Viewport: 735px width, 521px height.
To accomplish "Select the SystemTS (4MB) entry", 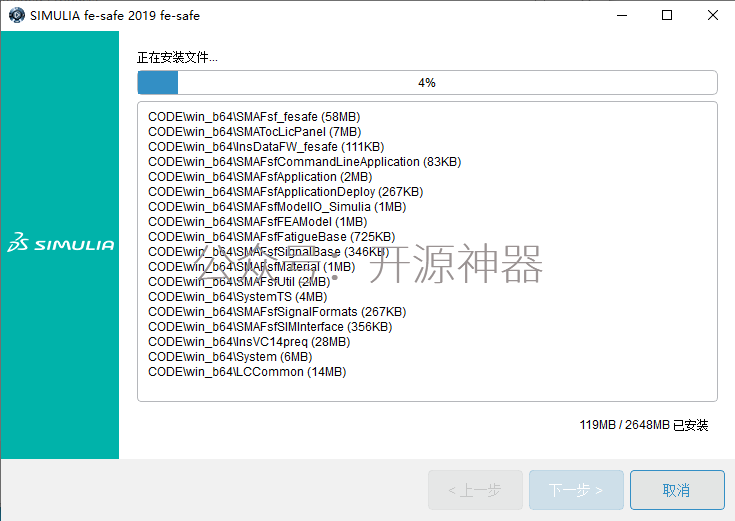I will click(x=238, y=297).
